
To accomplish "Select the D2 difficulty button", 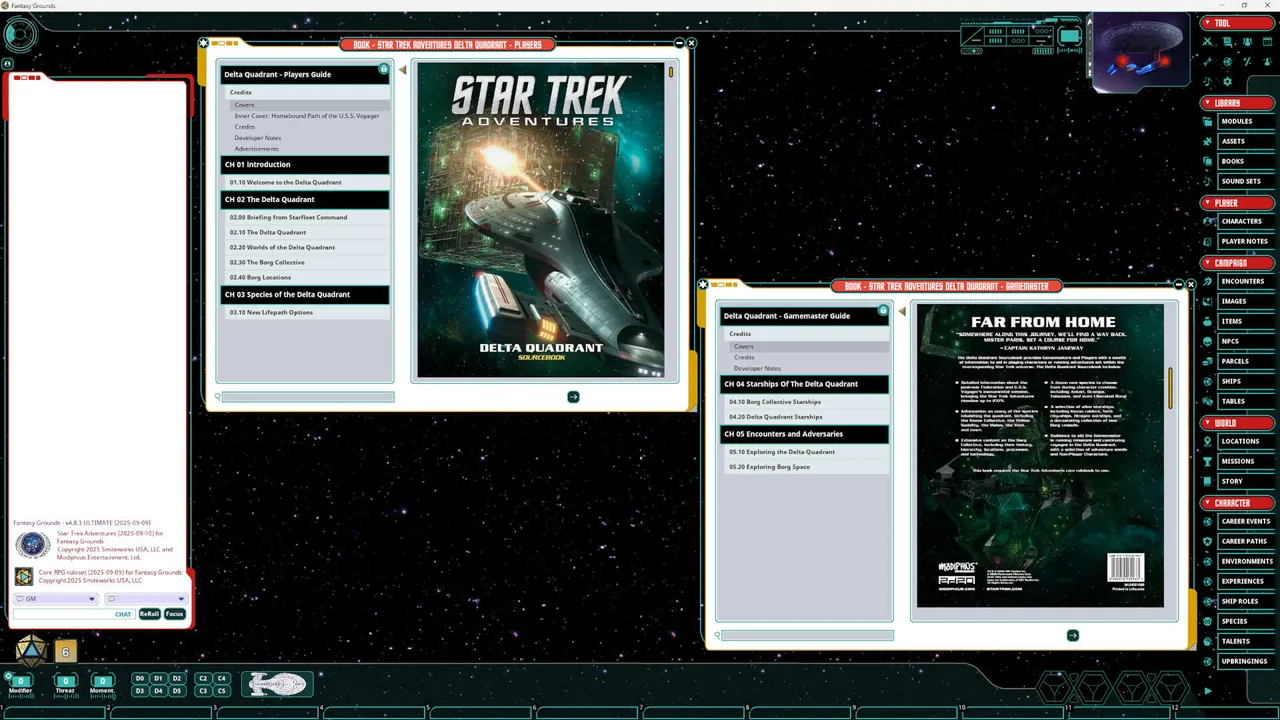I will (177, 678).
